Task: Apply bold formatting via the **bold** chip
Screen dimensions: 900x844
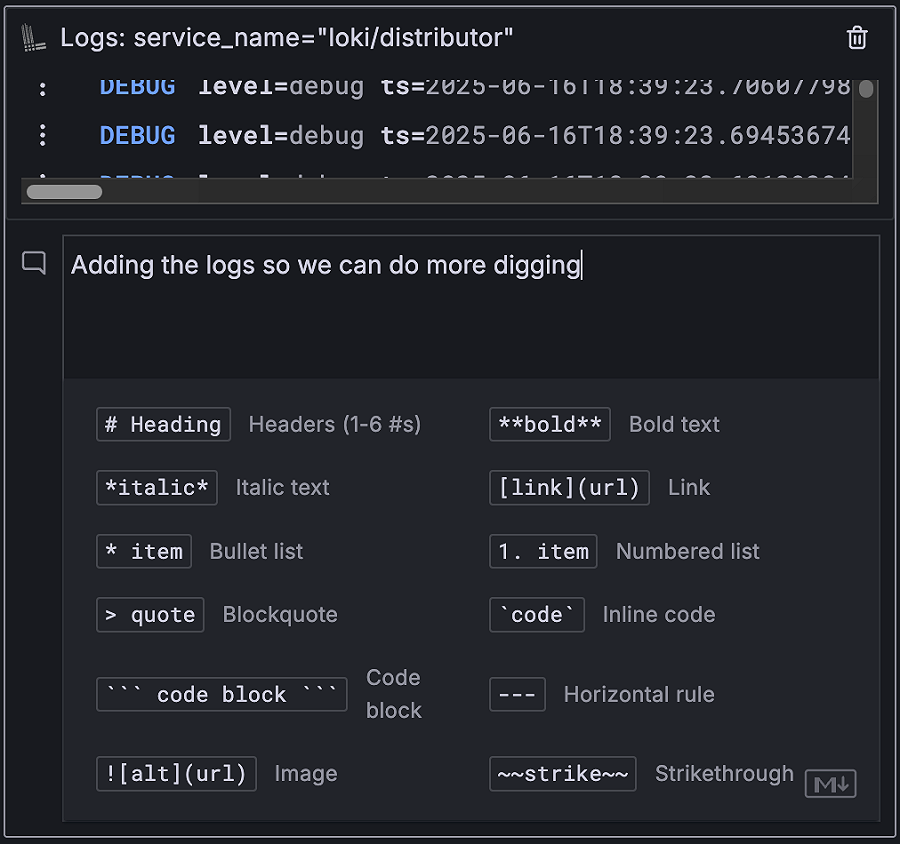Action: pos(549,424)
